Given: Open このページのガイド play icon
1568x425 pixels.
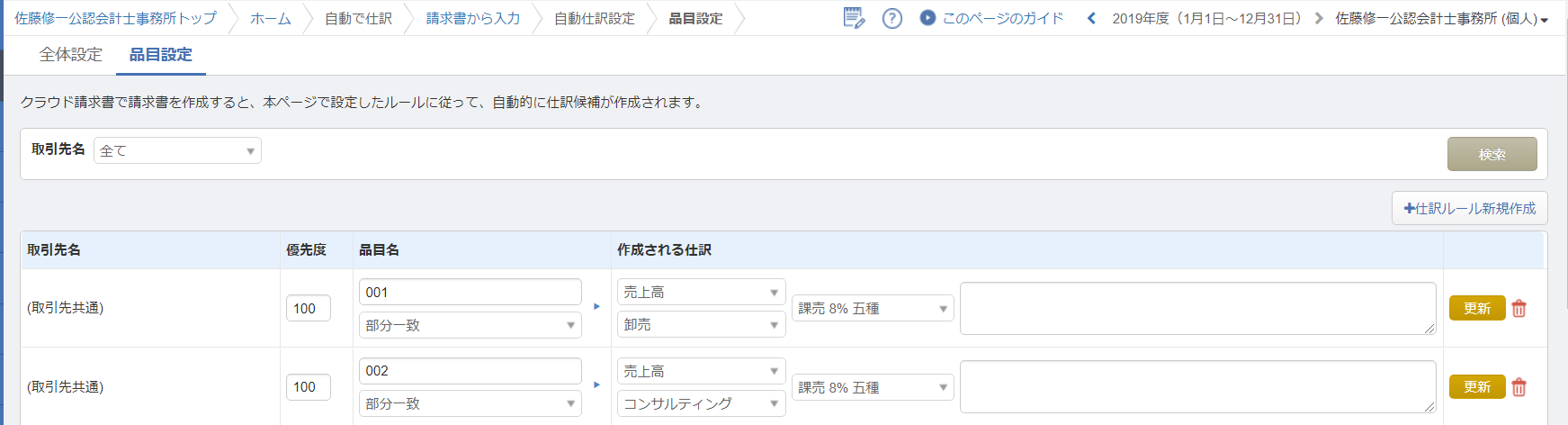Looking at the screenshot, I should tap(927, 18).
